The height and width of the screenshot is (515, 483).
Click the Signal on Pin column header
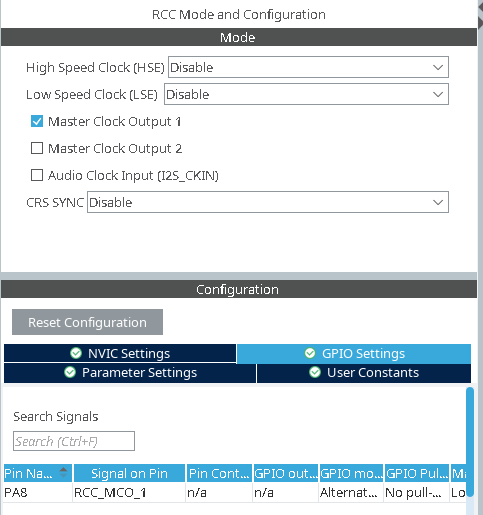(x=129, y=473)
